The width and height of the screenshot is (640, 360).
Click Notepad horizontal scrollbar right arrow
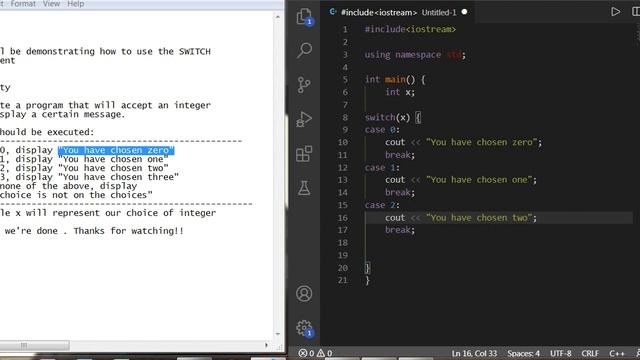click(266, 345)
